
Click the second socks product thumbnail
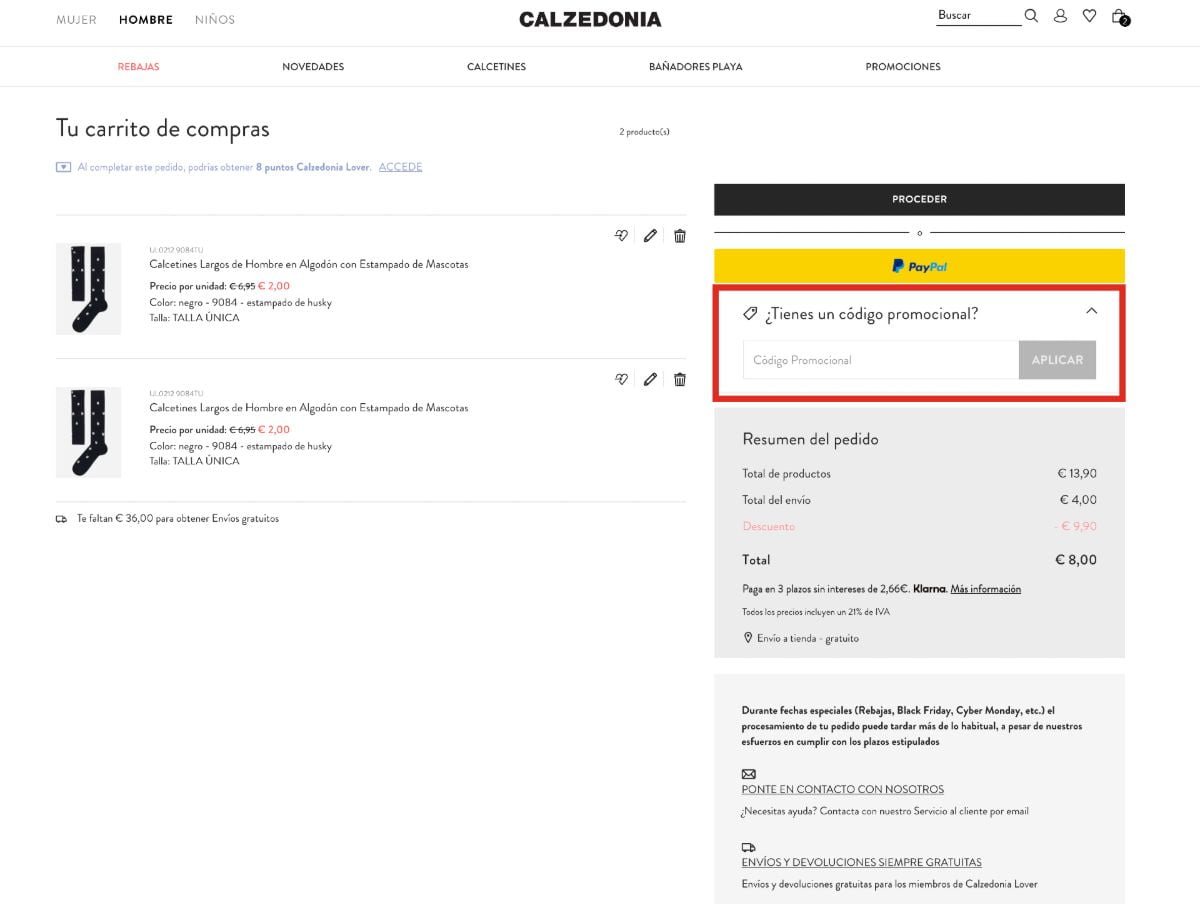tap(88, 432)
